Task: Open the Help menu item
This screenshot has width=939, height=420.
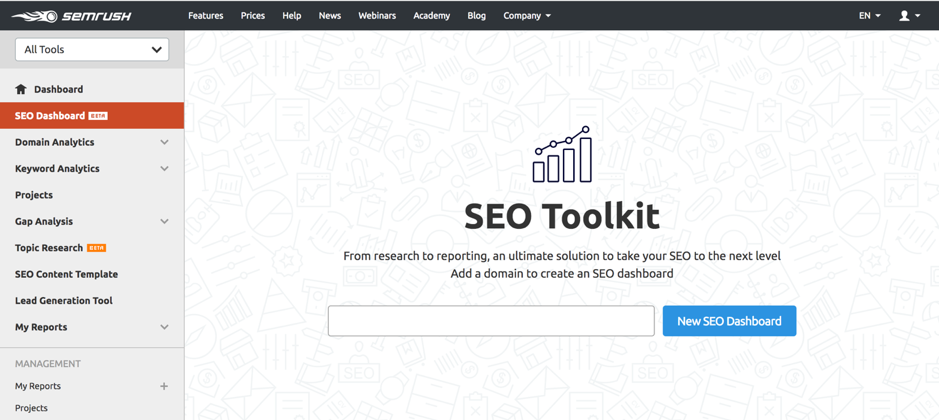Action: click(292, 16)
